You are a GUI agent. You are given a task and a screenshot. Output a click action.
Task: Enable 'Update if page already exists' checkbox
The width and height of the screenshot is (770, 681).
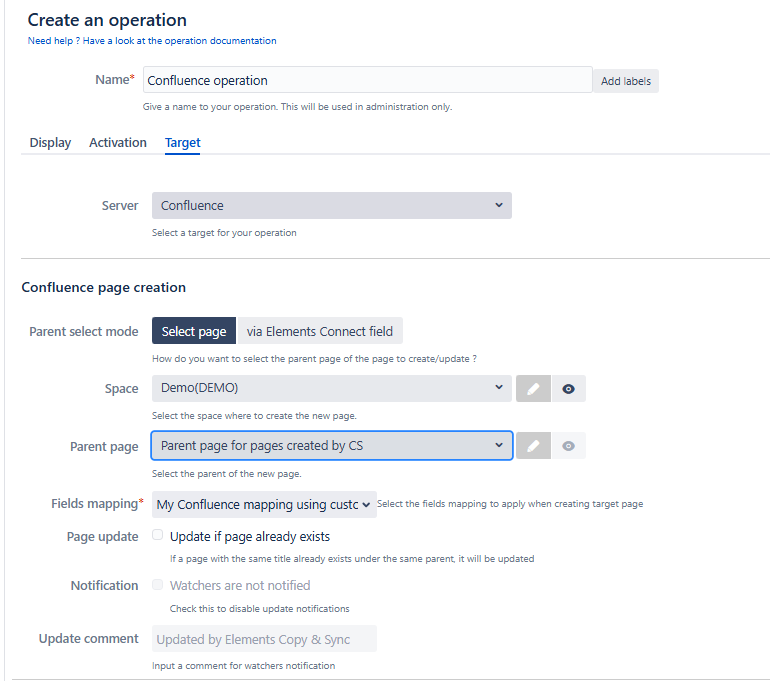click(158, 535)
